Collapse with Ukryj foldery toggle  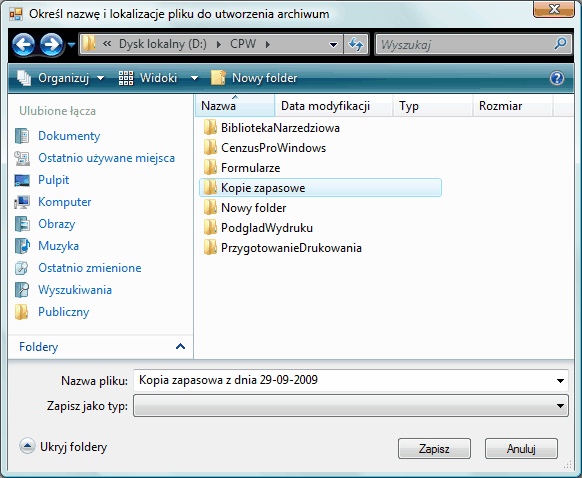[x=63, y=446]
